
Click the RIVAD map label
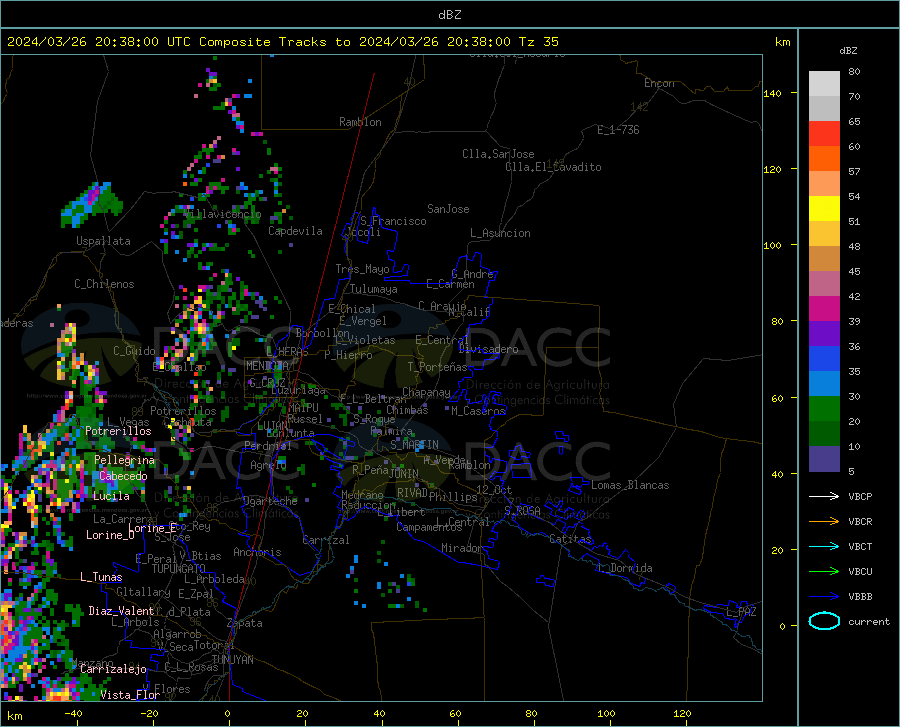412,493
